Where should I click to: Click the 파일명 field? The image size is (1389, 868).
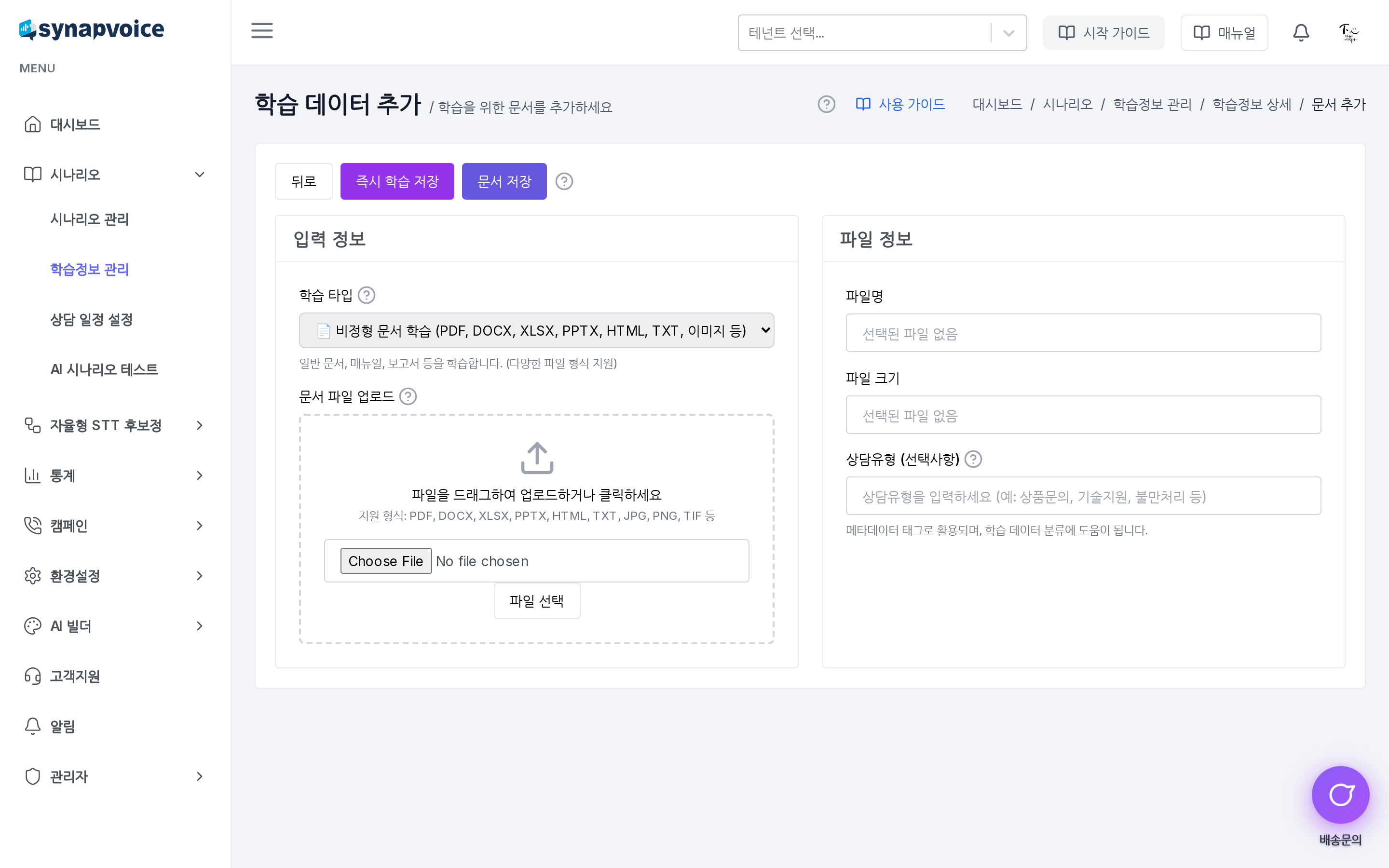[1083, 333]
